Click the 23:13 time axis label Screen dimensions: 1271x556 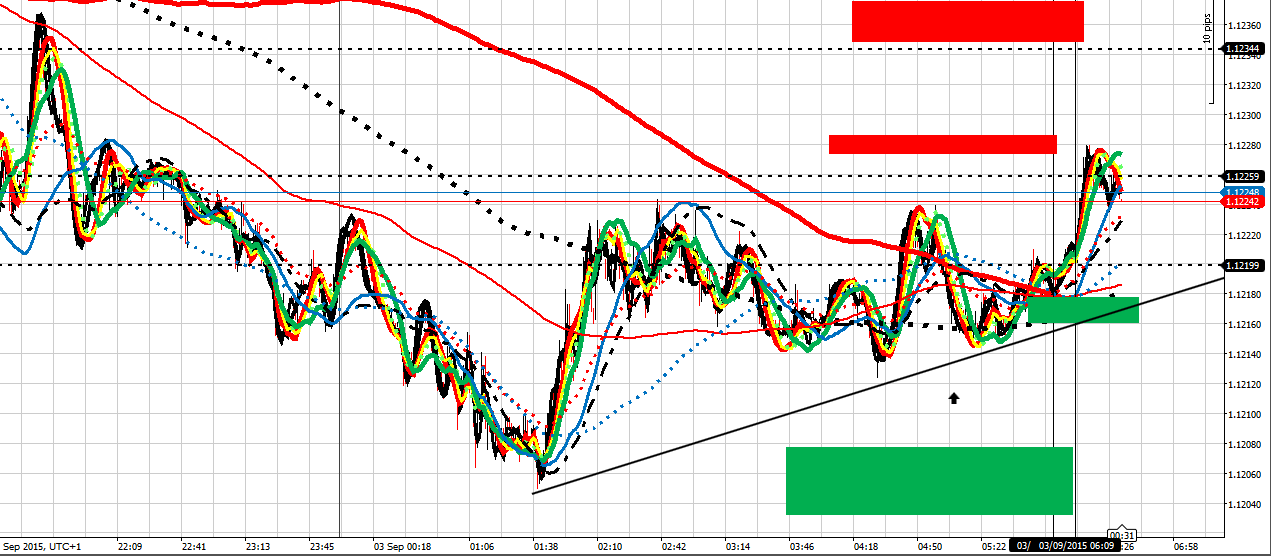258,547
